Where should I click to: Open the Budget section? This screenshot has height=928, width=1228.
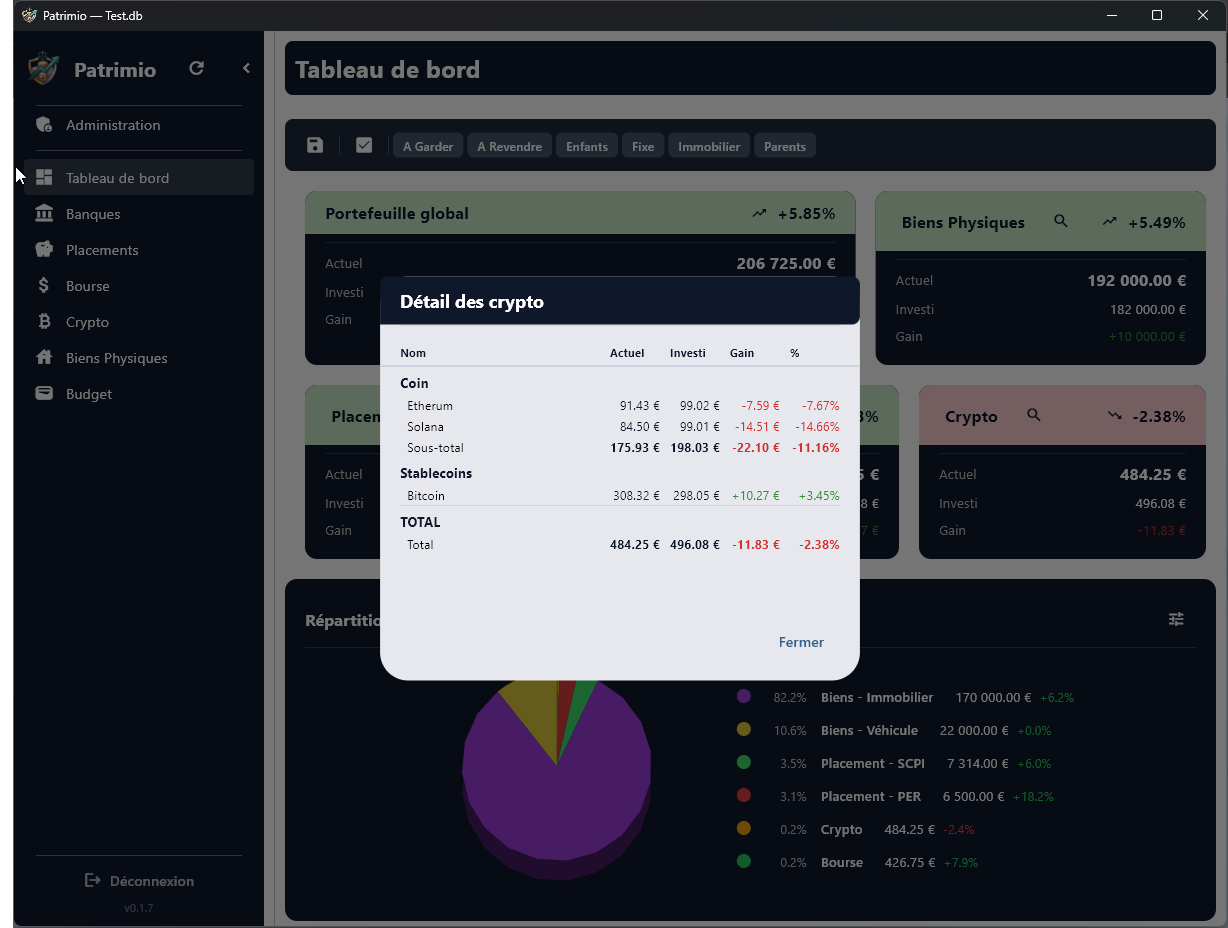139,394
